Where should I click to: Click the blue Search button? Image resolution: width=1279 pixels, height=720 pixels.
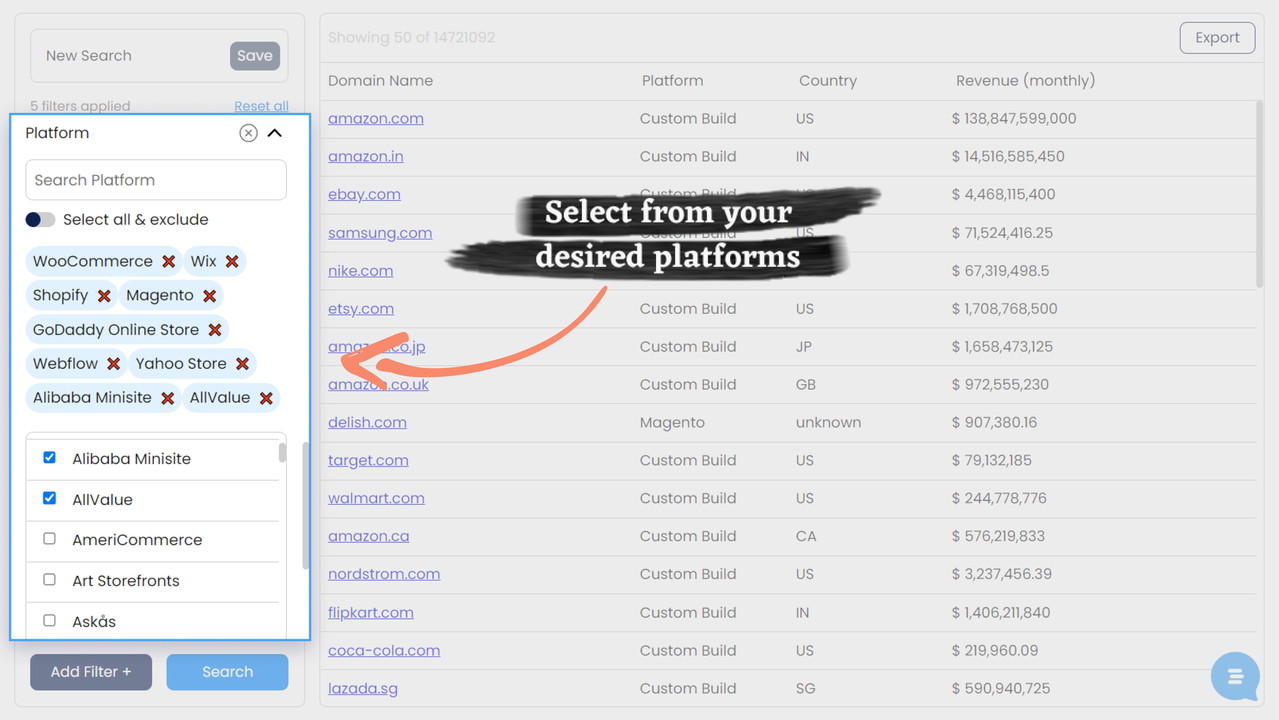(x=227, y=672)
